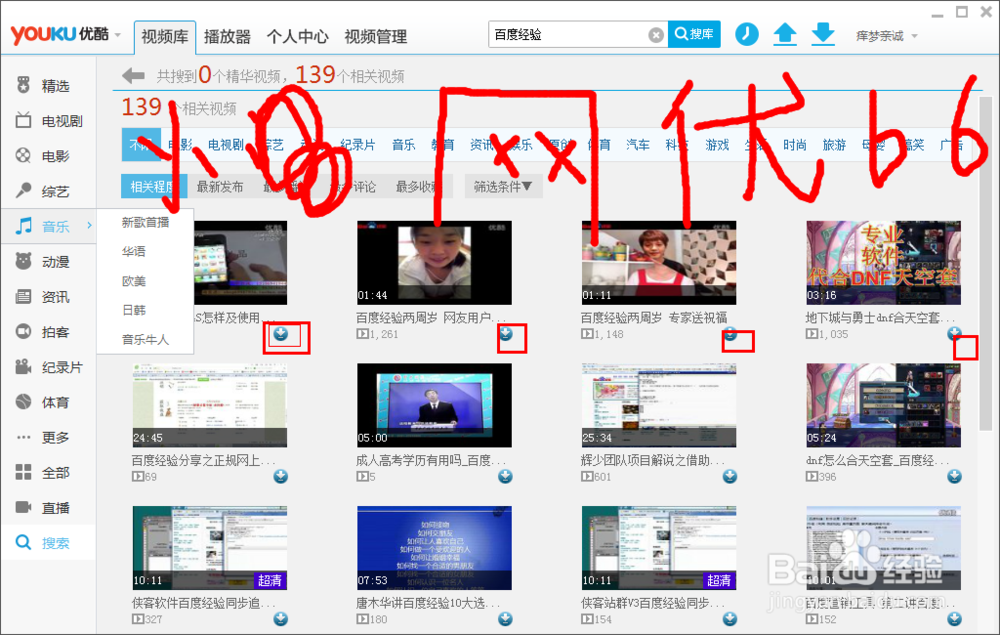Viewport: 1000px width, 635px height.
Task: Open 唐木华讲百度经验10大选 video title
Action: [x=430, y=602]
